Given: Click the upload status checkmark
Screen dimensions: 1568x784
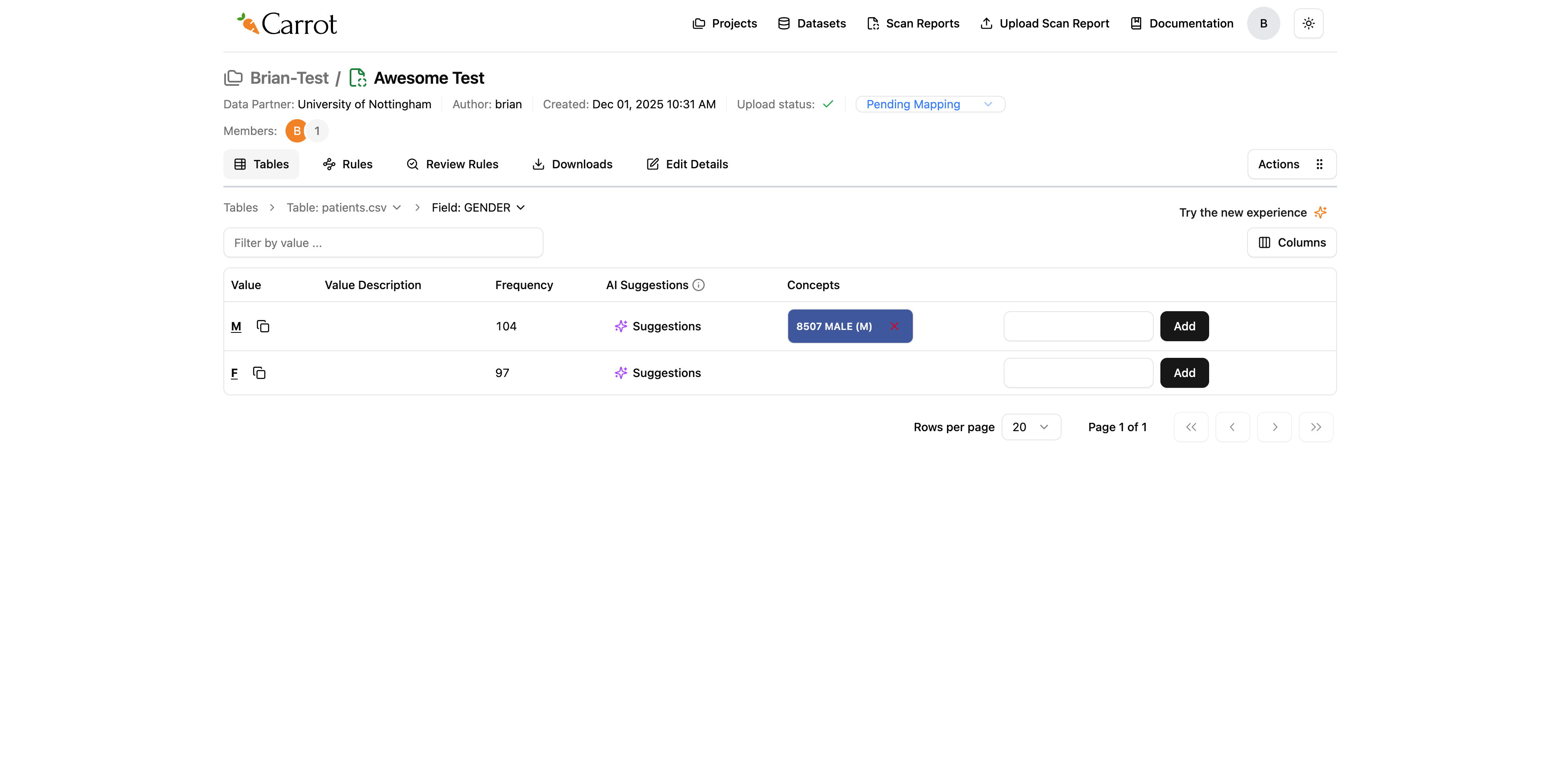Looking at the screenshot, I should [828, 104].
